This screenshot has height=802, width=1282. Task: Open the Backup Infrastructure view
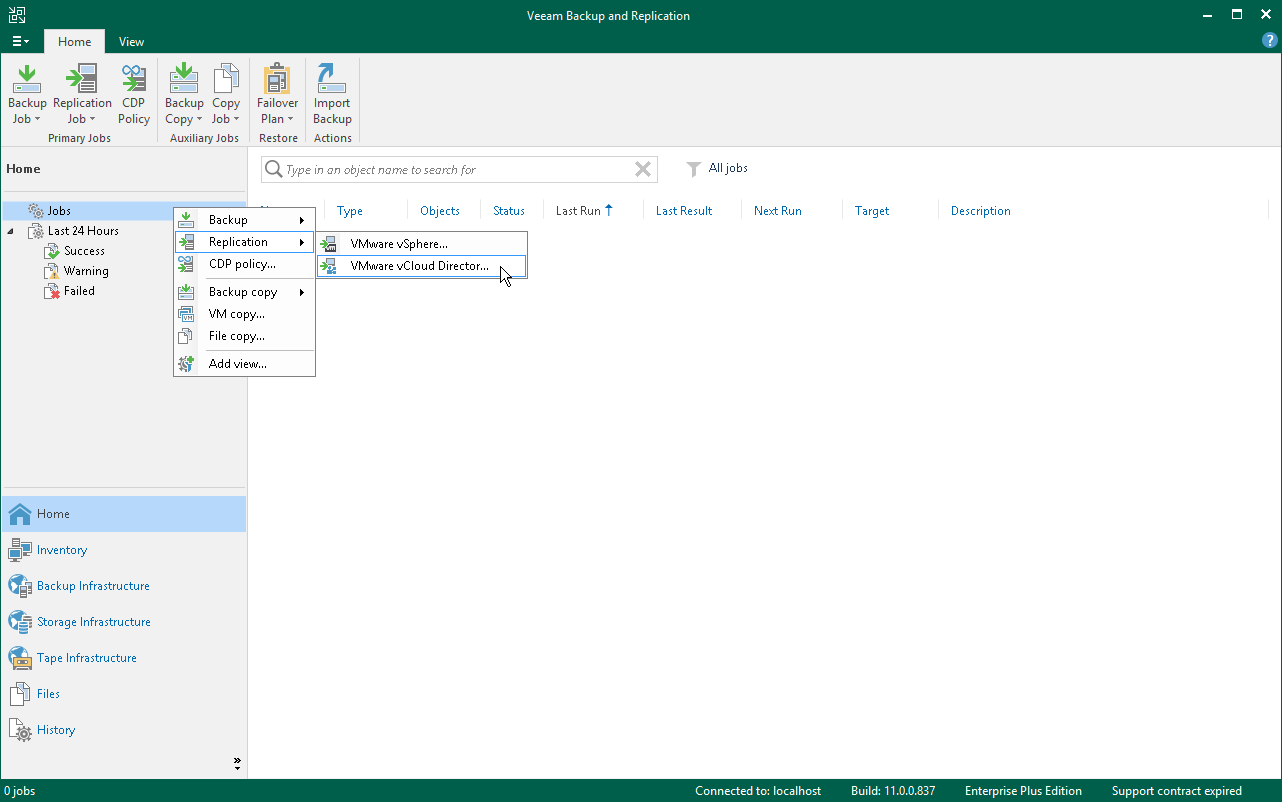[124, 586]
